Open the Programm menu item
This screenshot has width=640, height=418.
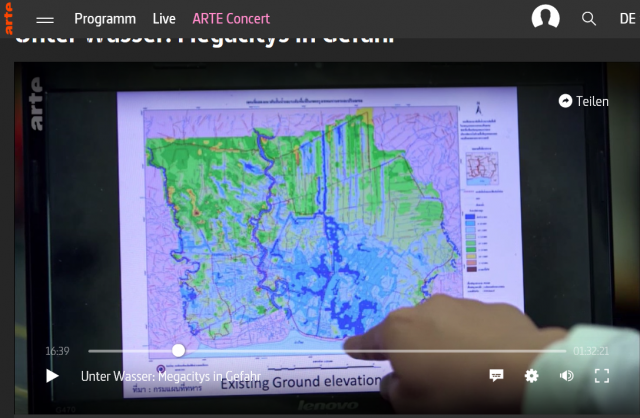pos(105,19)
